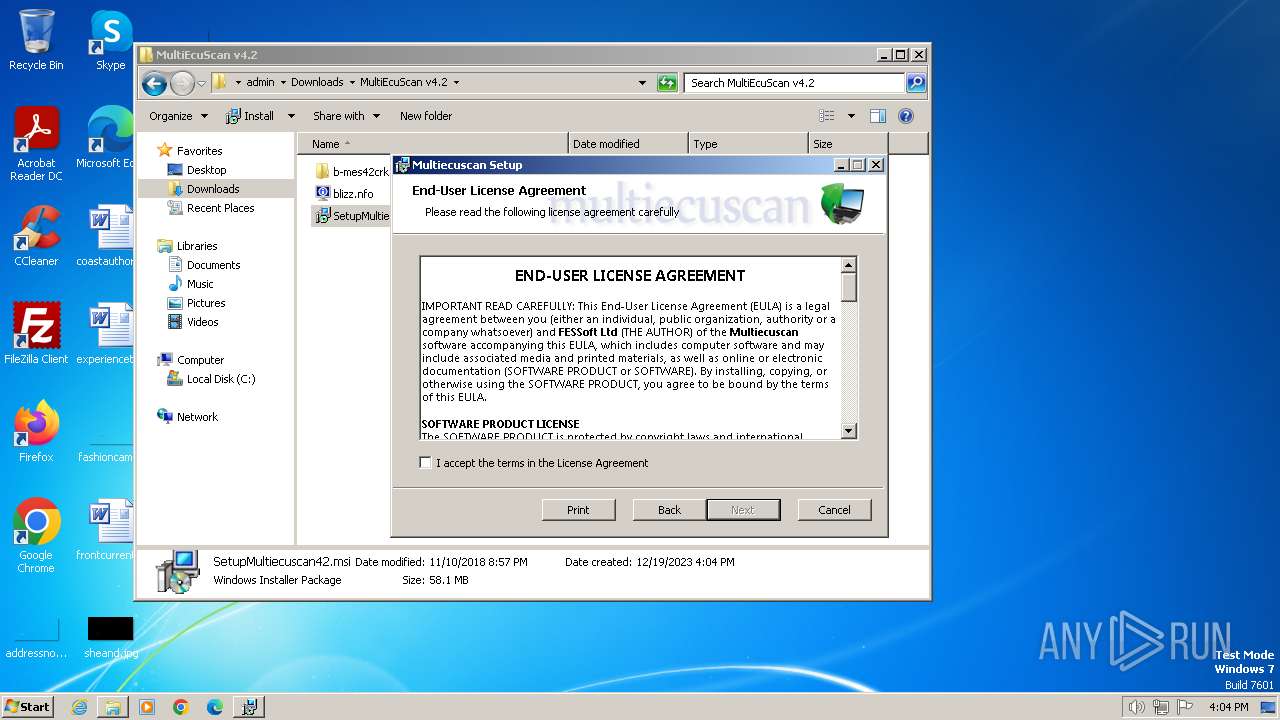Expand the Install dropdown arrow
This screenshot has height=720, width=1280.
pyautogui.click(x=291, y=116)
